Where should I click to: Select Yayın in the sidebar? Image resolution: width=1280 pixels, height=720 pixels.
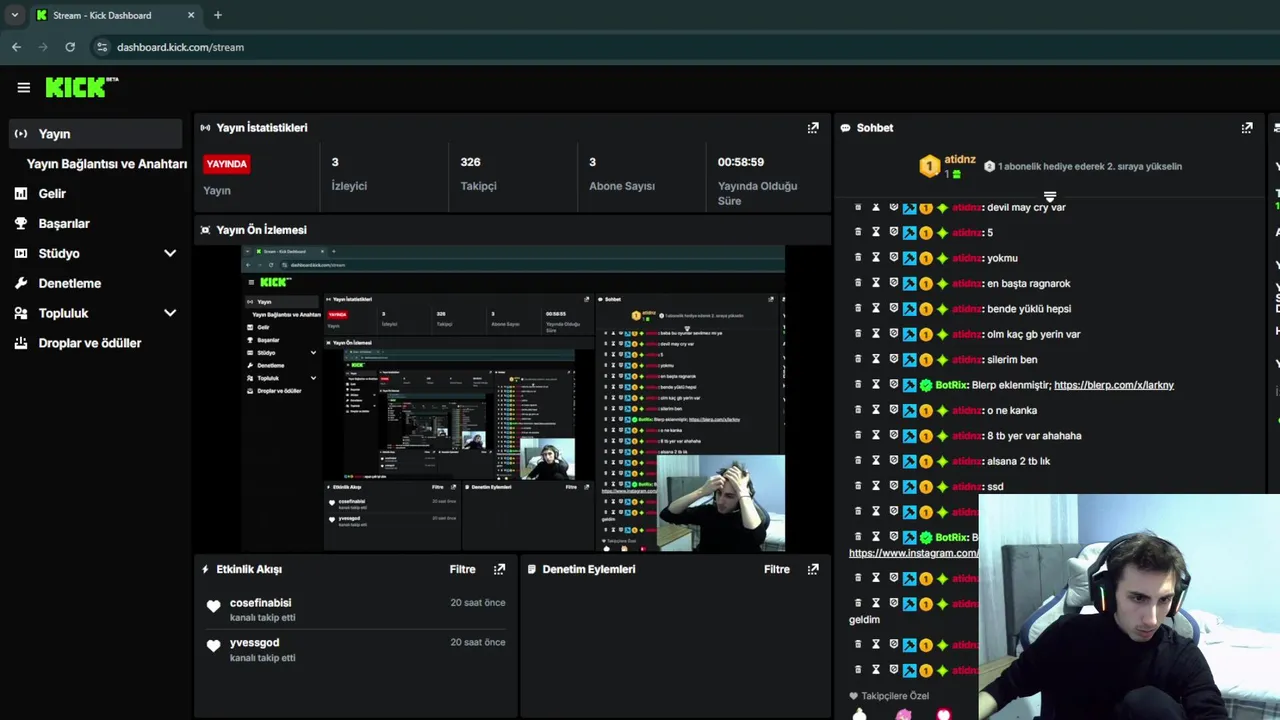pos(95,134)
